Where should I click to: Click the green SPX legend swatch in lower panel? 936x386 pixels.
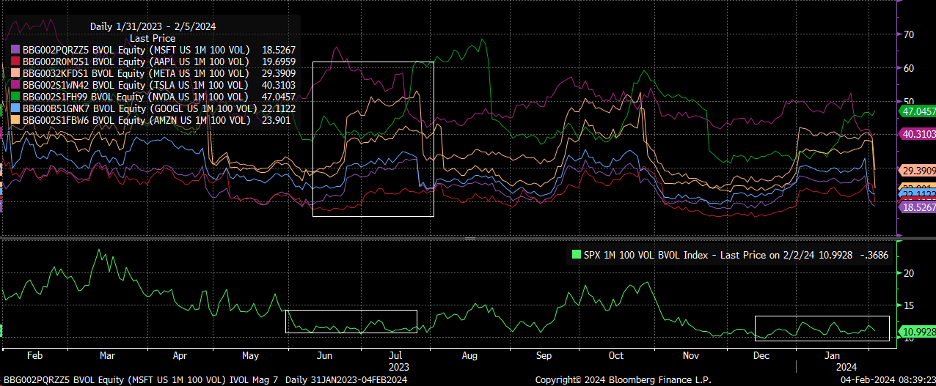576,255
